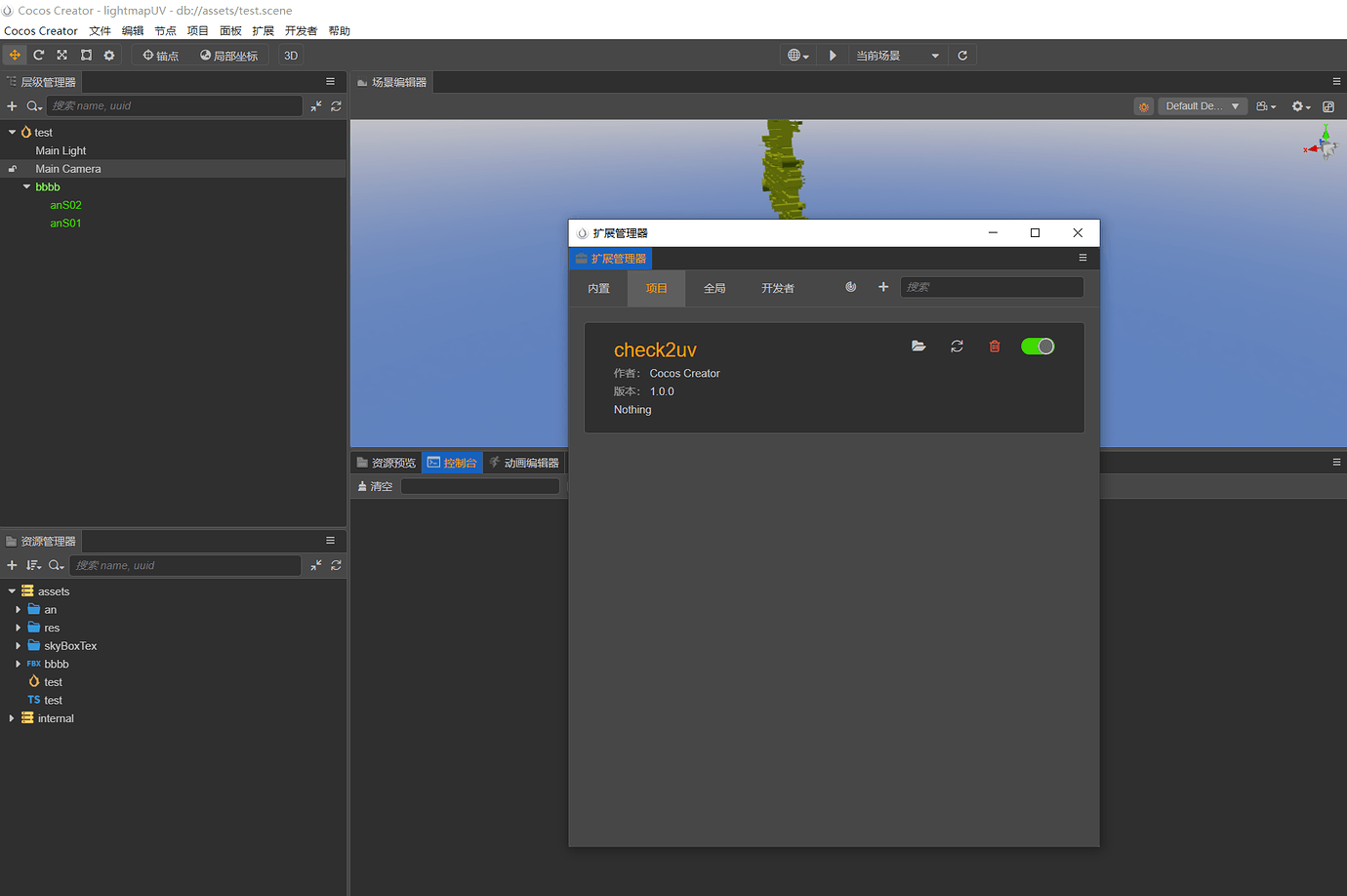The width and height of the screenshot is (1347, 896).
Task: Reload the check2uv extension
Action: (957, 346)
